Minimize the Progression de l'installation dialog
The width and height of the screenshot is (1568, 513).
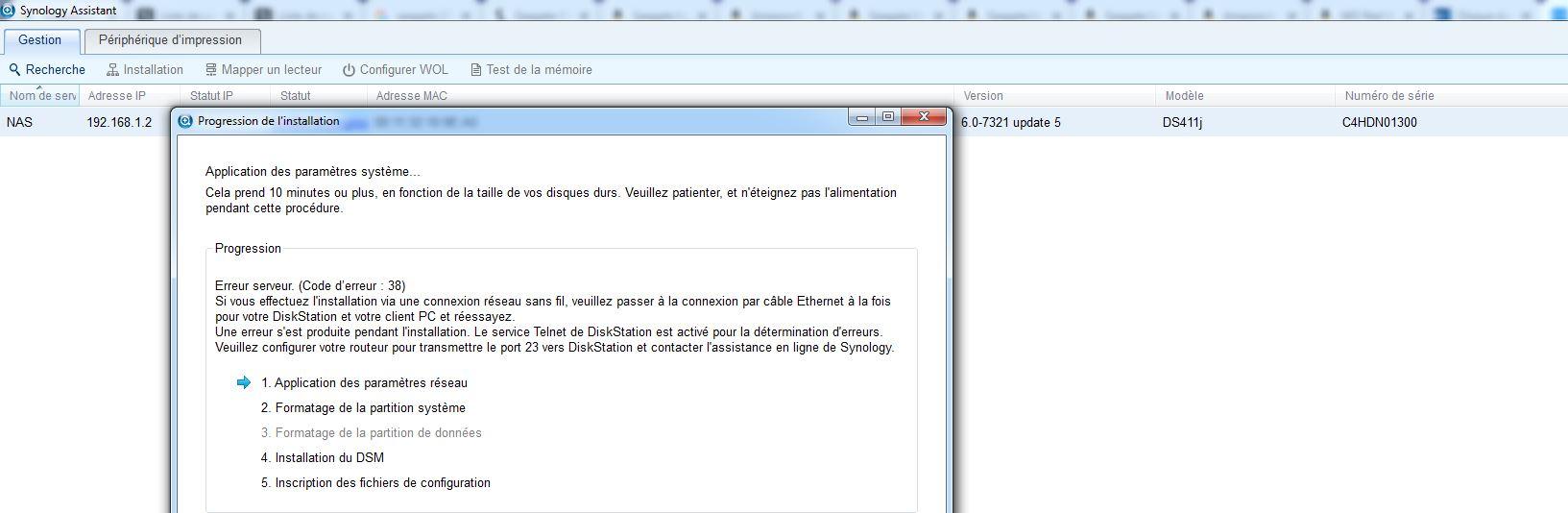coord(862,117)
